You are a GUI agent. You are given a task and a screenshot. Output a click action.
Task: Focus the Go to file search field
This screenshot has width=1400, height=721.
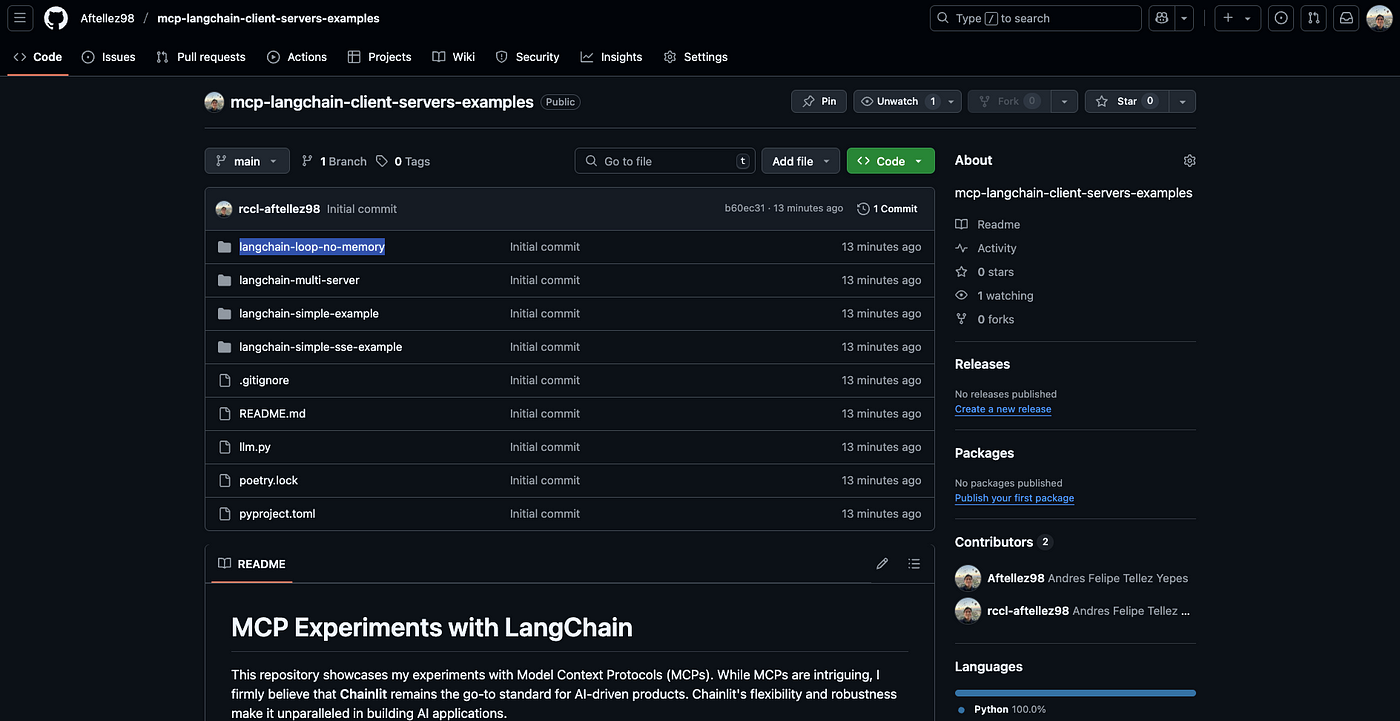coord(665,161)
